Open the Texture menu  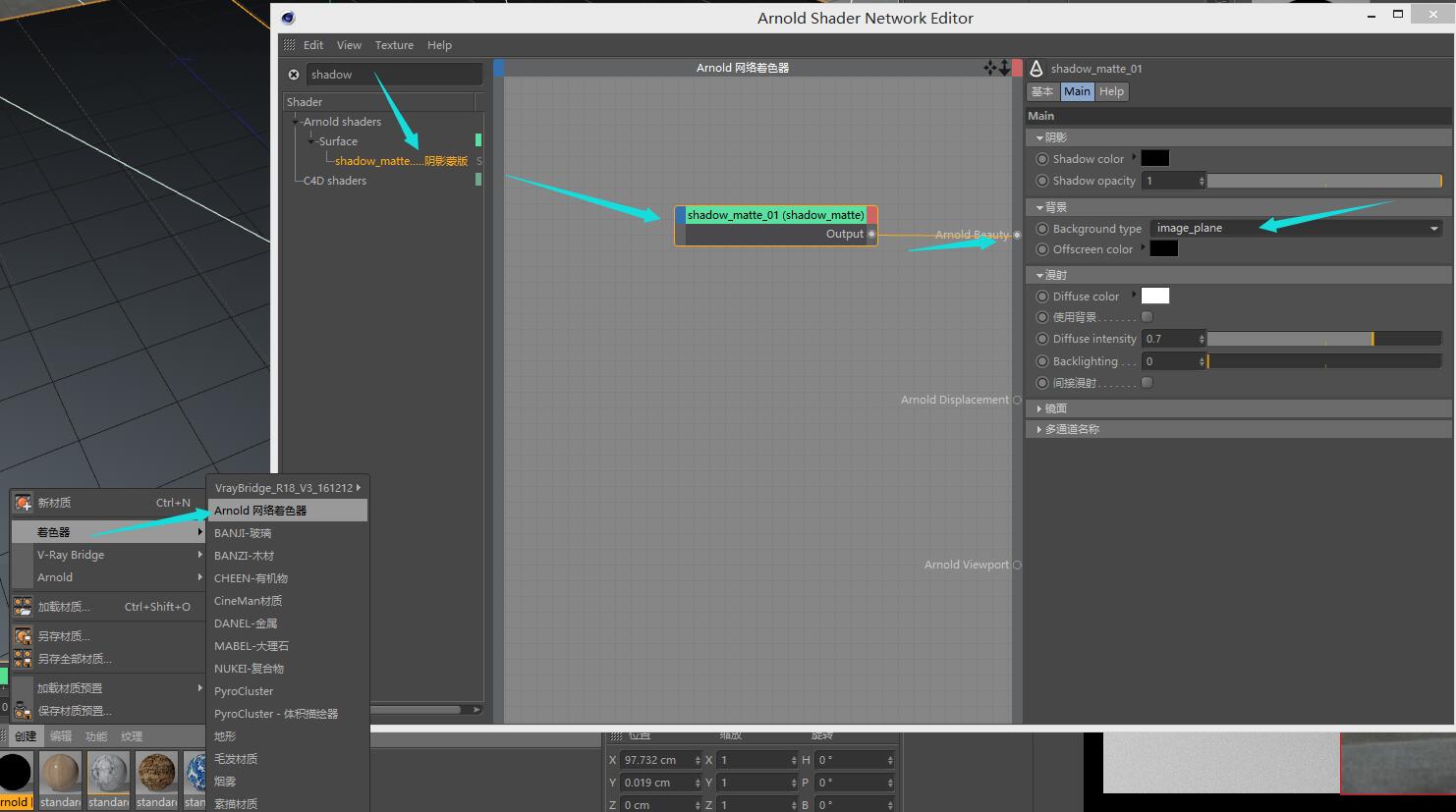coord(394,45)
